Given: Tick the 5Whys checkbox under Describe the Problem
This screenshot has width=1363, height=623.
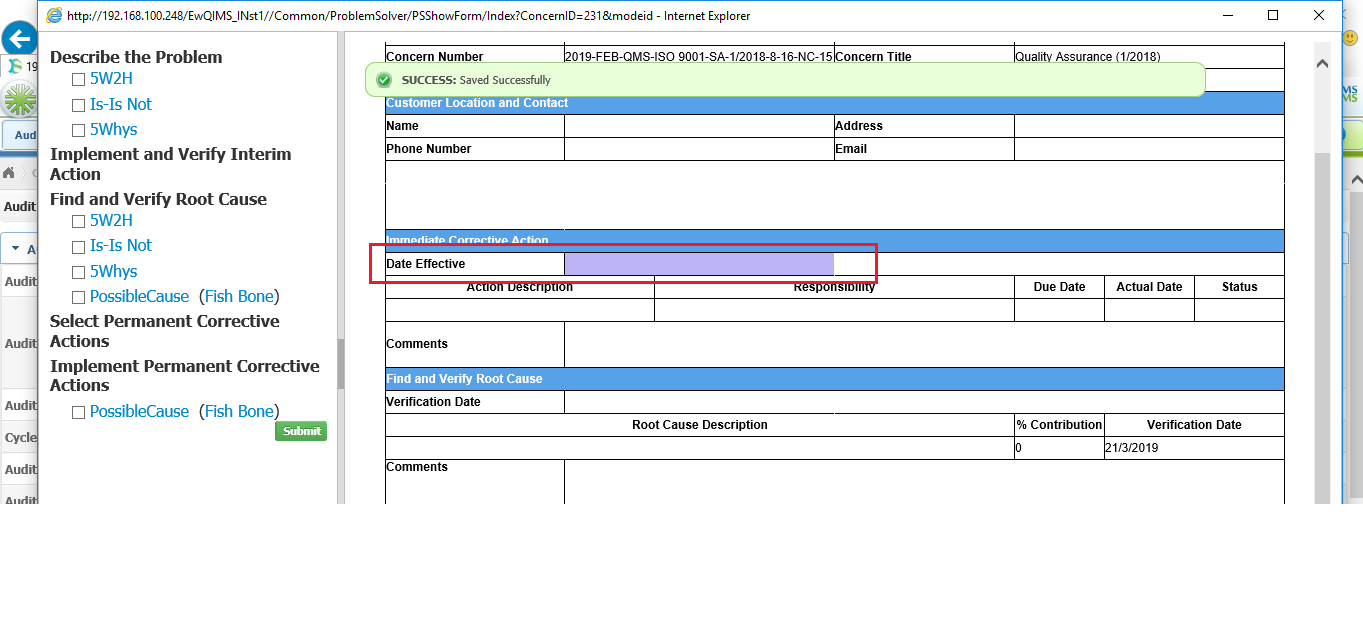Looking at the screenshot, I should coord(79,130).
